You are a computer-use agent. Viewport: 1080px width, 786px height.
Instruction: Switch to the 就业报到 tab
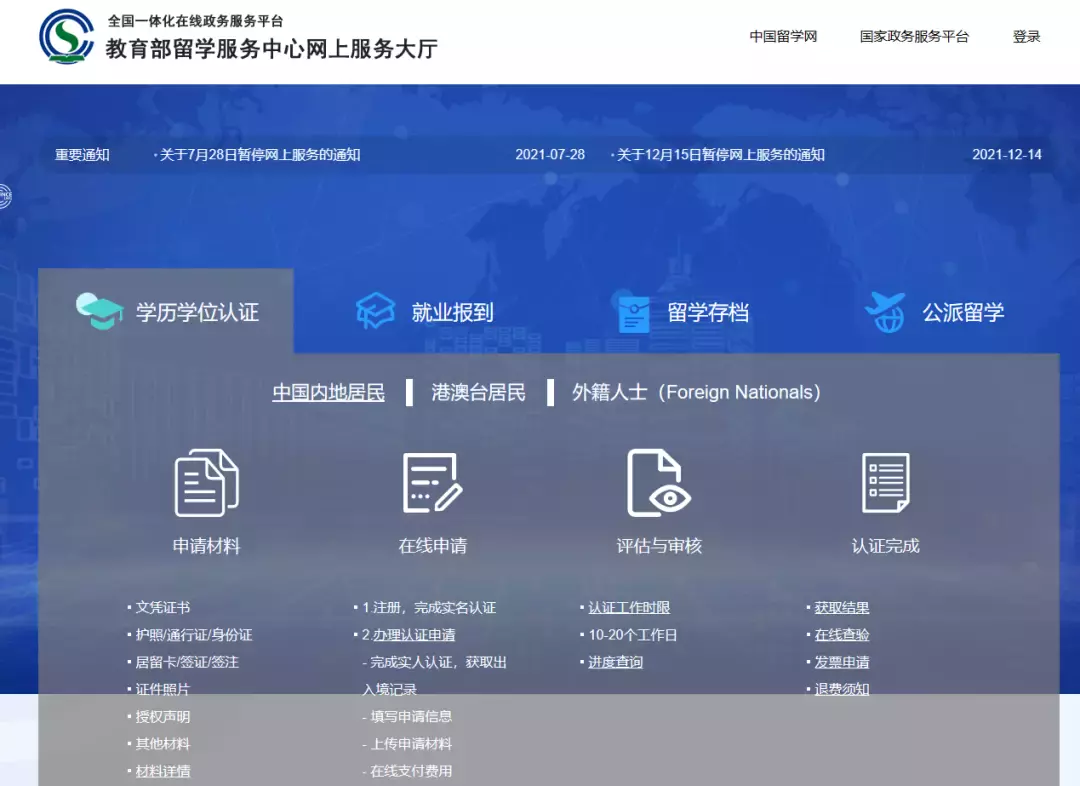click(x=452, y=312)
